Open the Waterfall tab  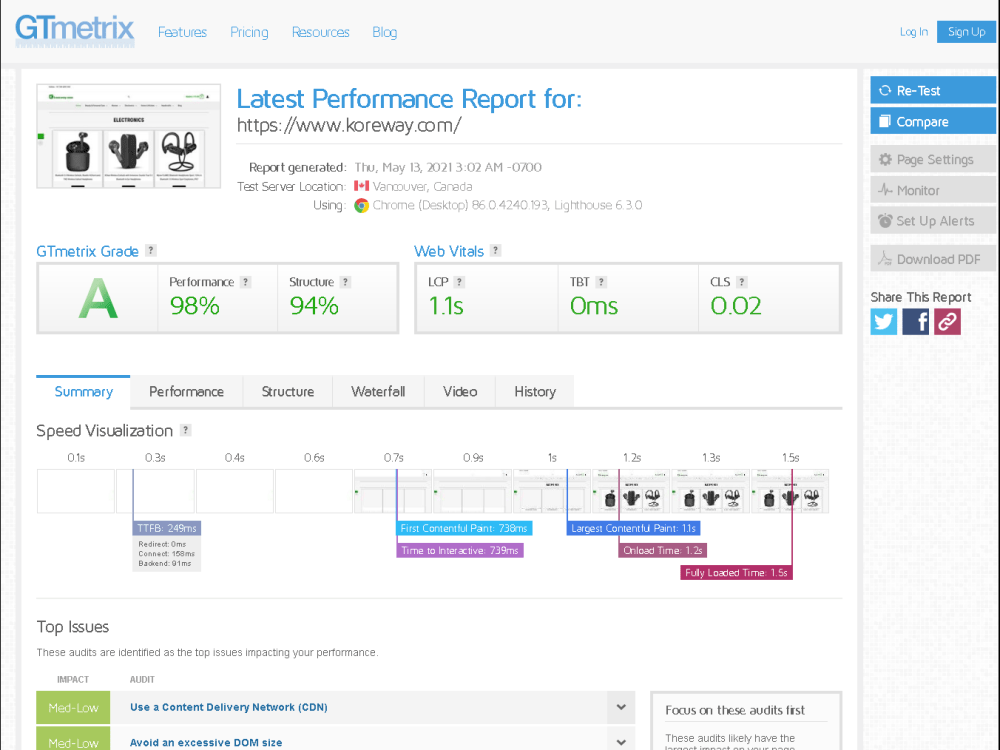[x=378, y=392]
